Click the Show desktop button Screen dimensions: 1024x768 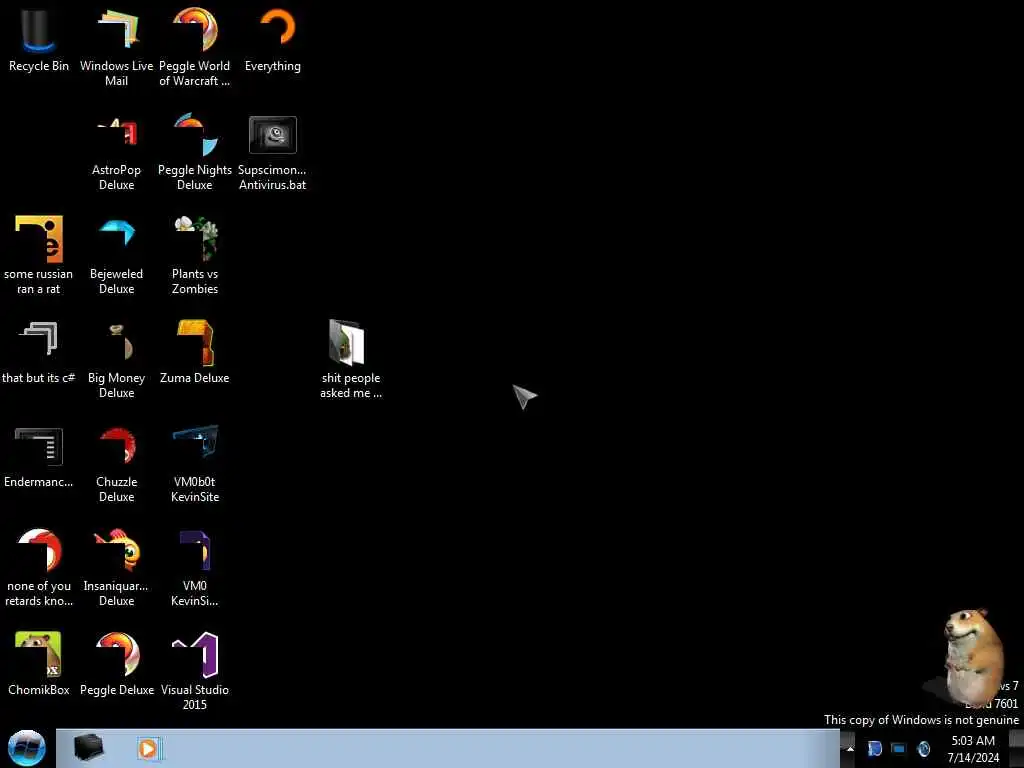pyautogui.click(x=1016, y=748)
